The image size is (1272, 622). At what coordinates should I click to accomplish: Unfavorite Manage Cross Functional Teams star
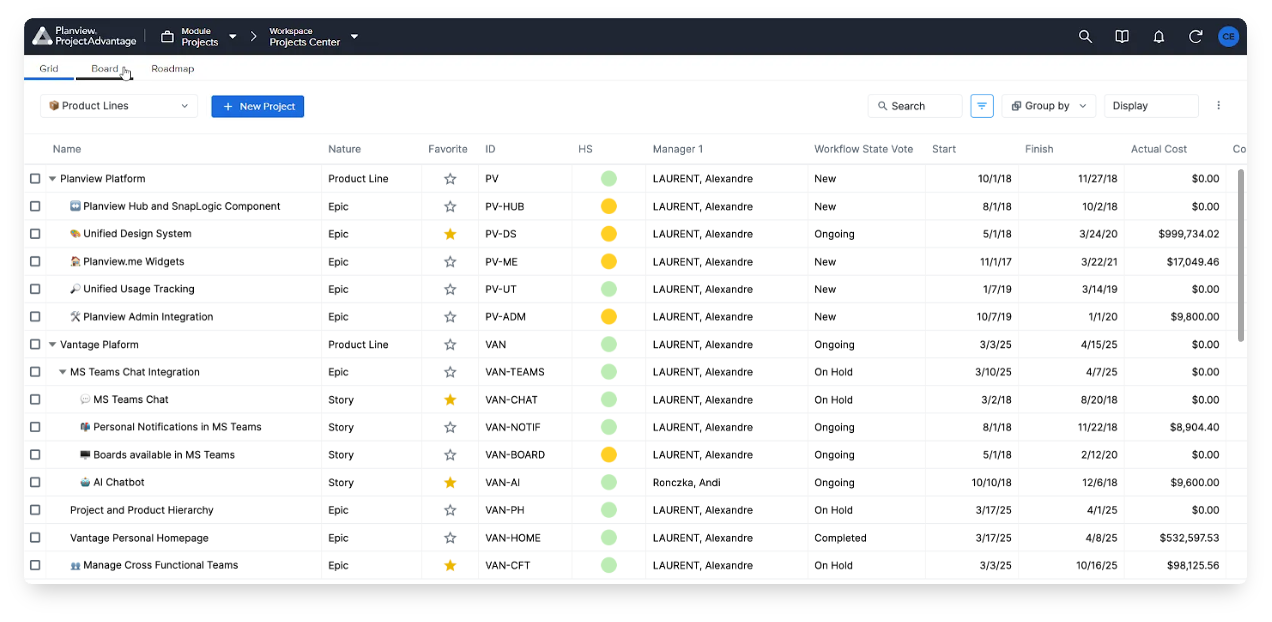point(450,565)
